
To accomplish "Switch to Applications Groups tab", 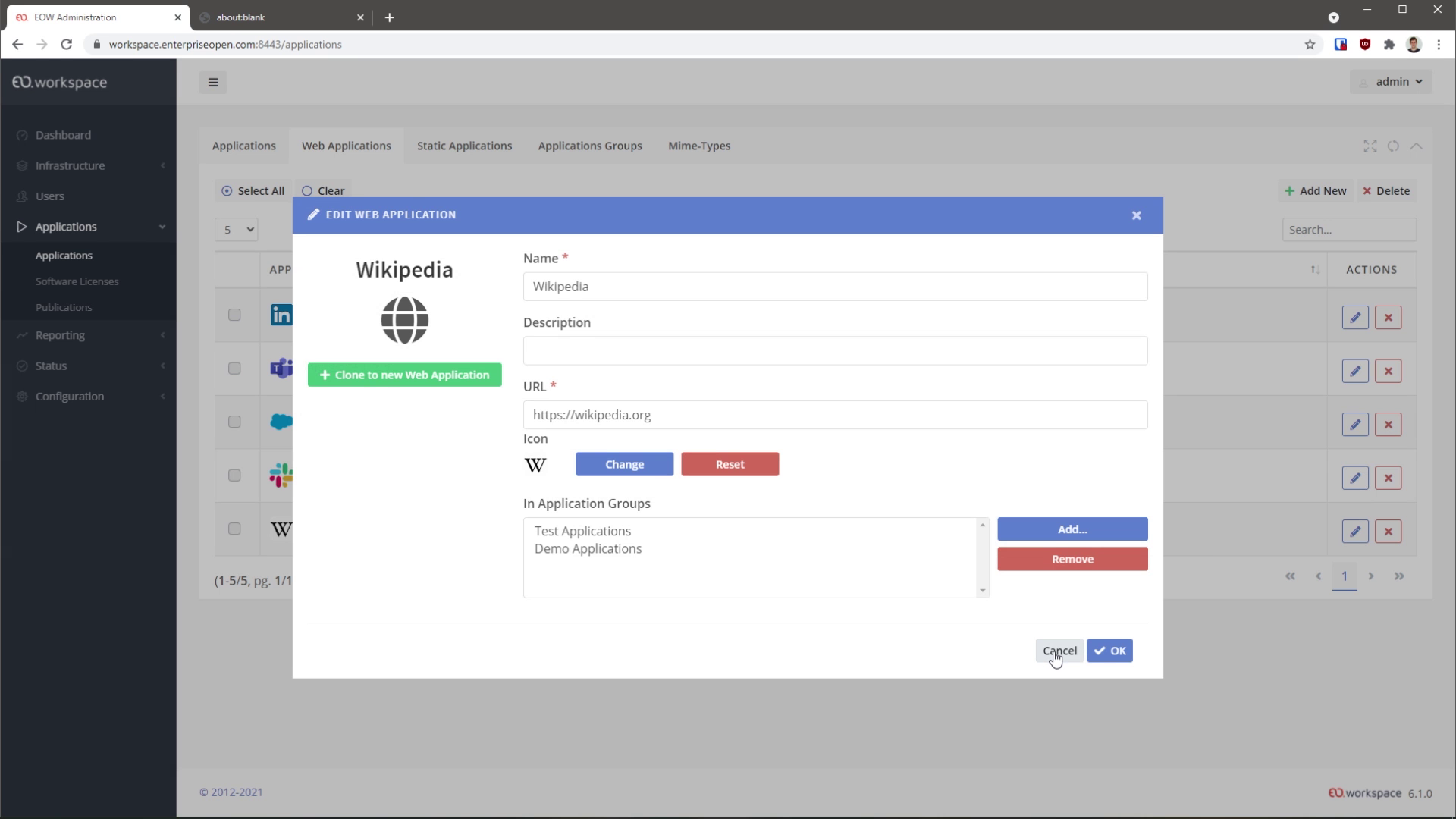I will [x=590, y=146].
